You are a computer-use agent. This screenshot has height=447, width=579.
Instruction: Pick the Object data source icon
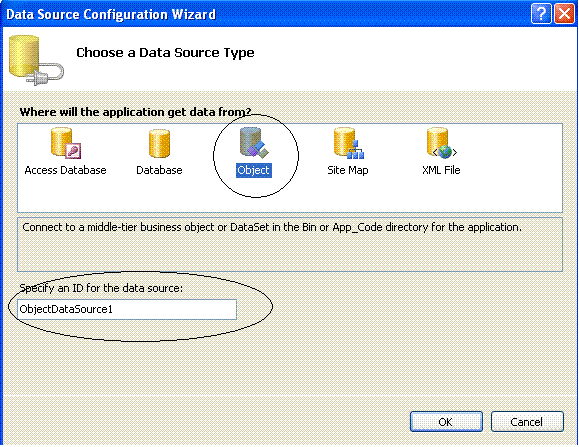[x=254, y=143]
